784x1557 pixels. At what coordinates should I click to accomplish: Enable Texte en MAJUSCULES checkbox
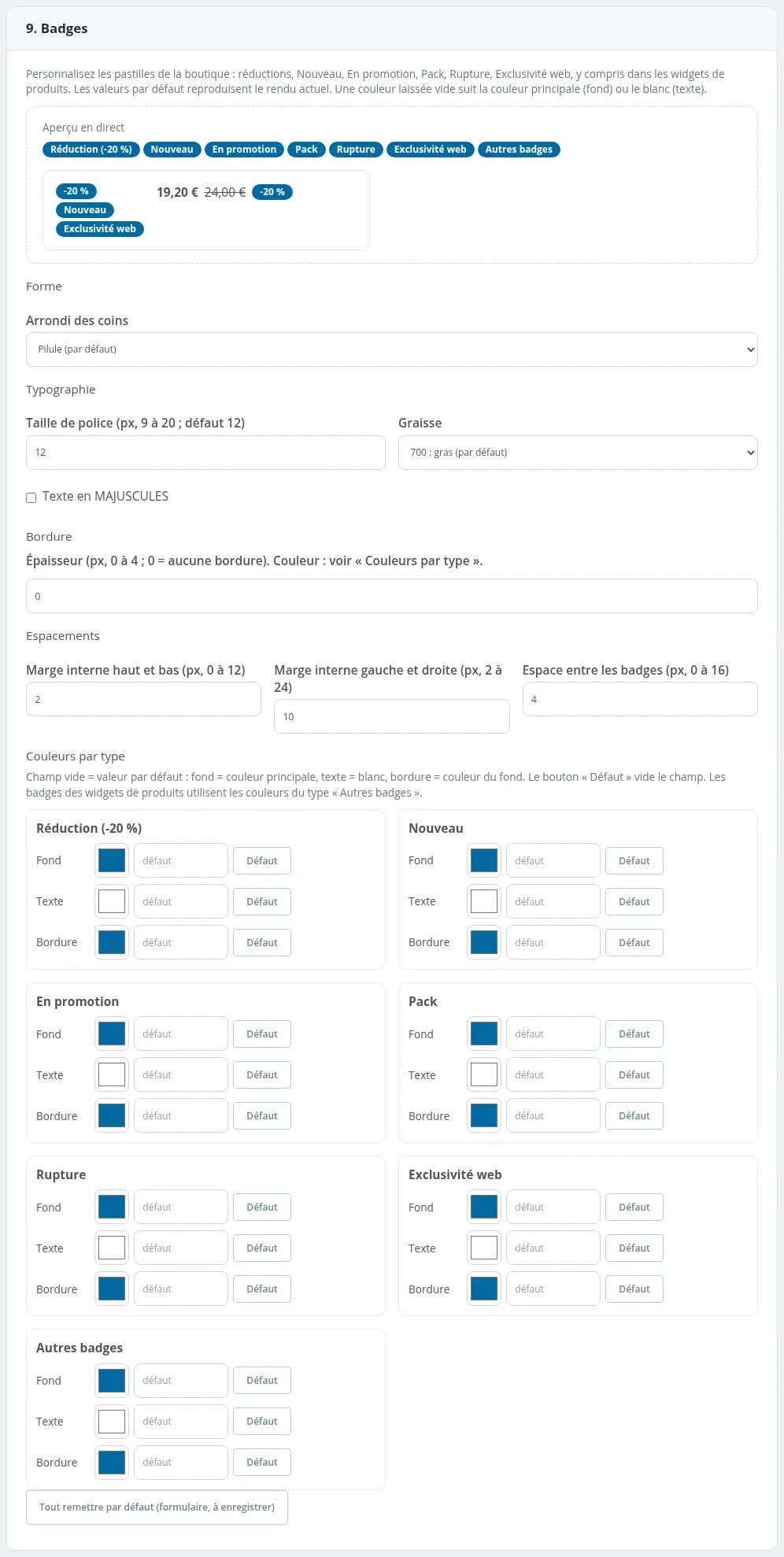click(x=31, y=497)
